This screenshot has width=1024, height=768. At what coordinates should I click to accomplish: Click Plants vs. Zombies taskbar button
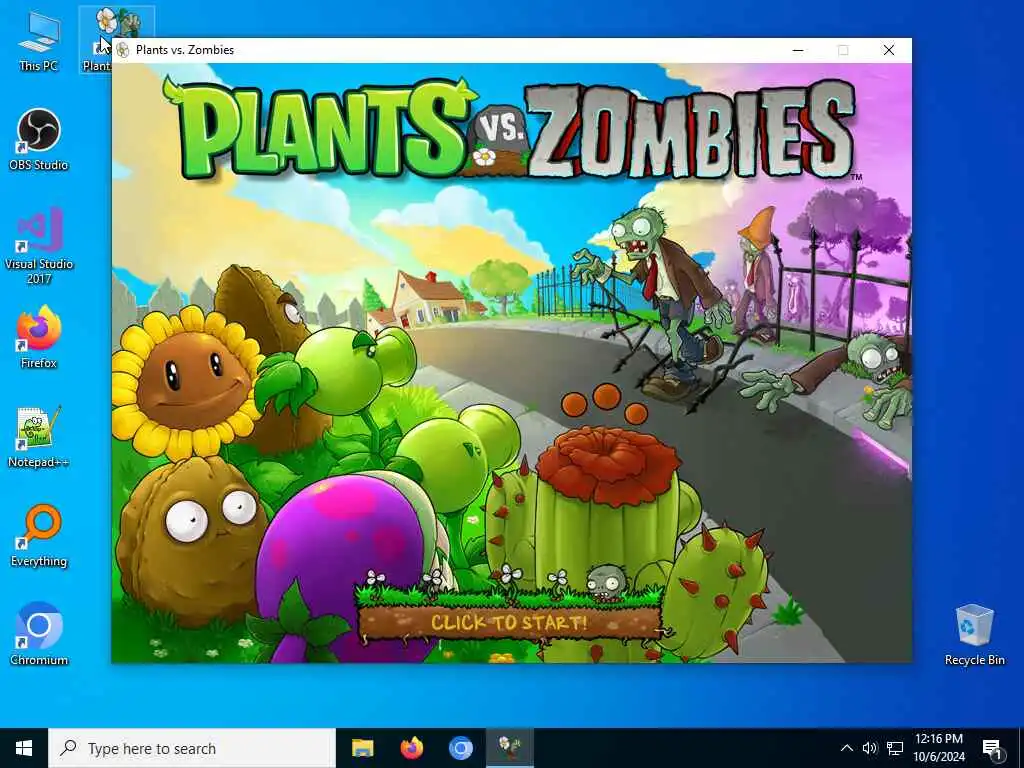509,748
